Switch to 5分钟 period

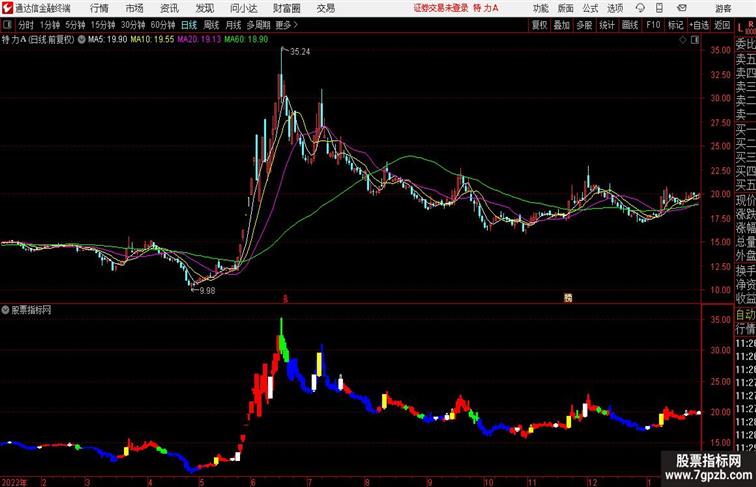point(75,25)
